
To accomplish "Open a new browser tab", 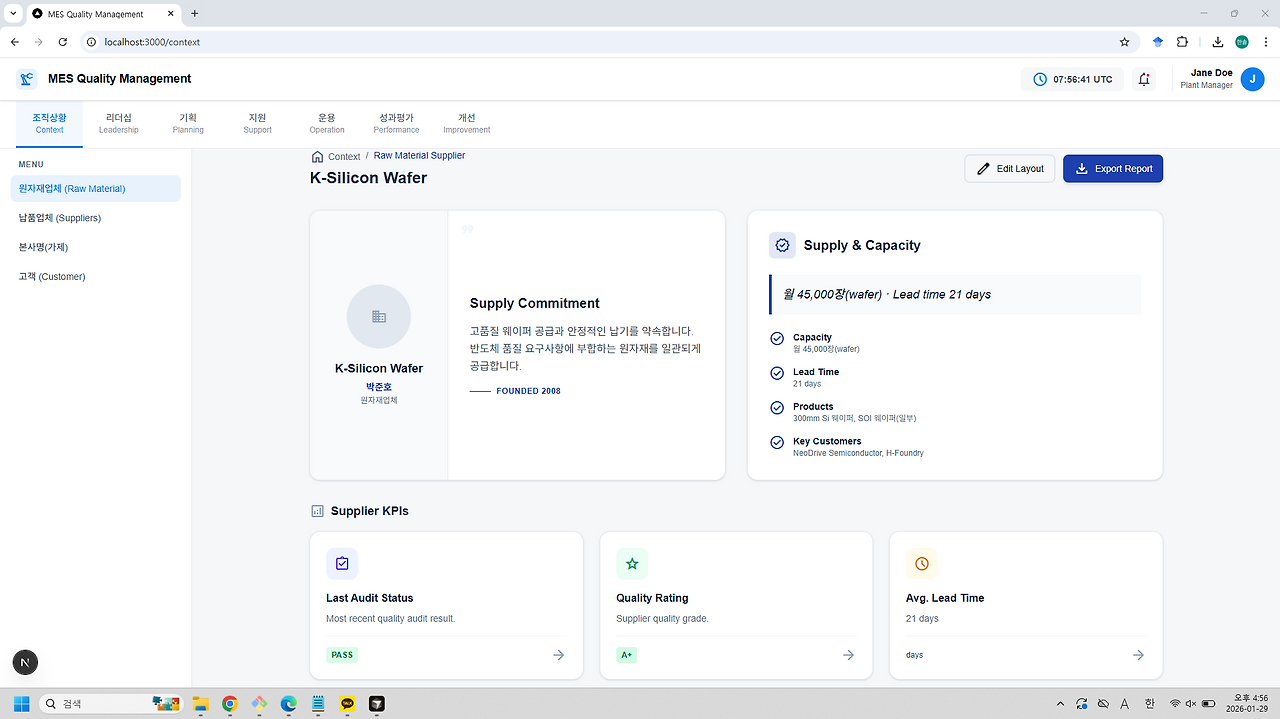I will tap(195, 13).
